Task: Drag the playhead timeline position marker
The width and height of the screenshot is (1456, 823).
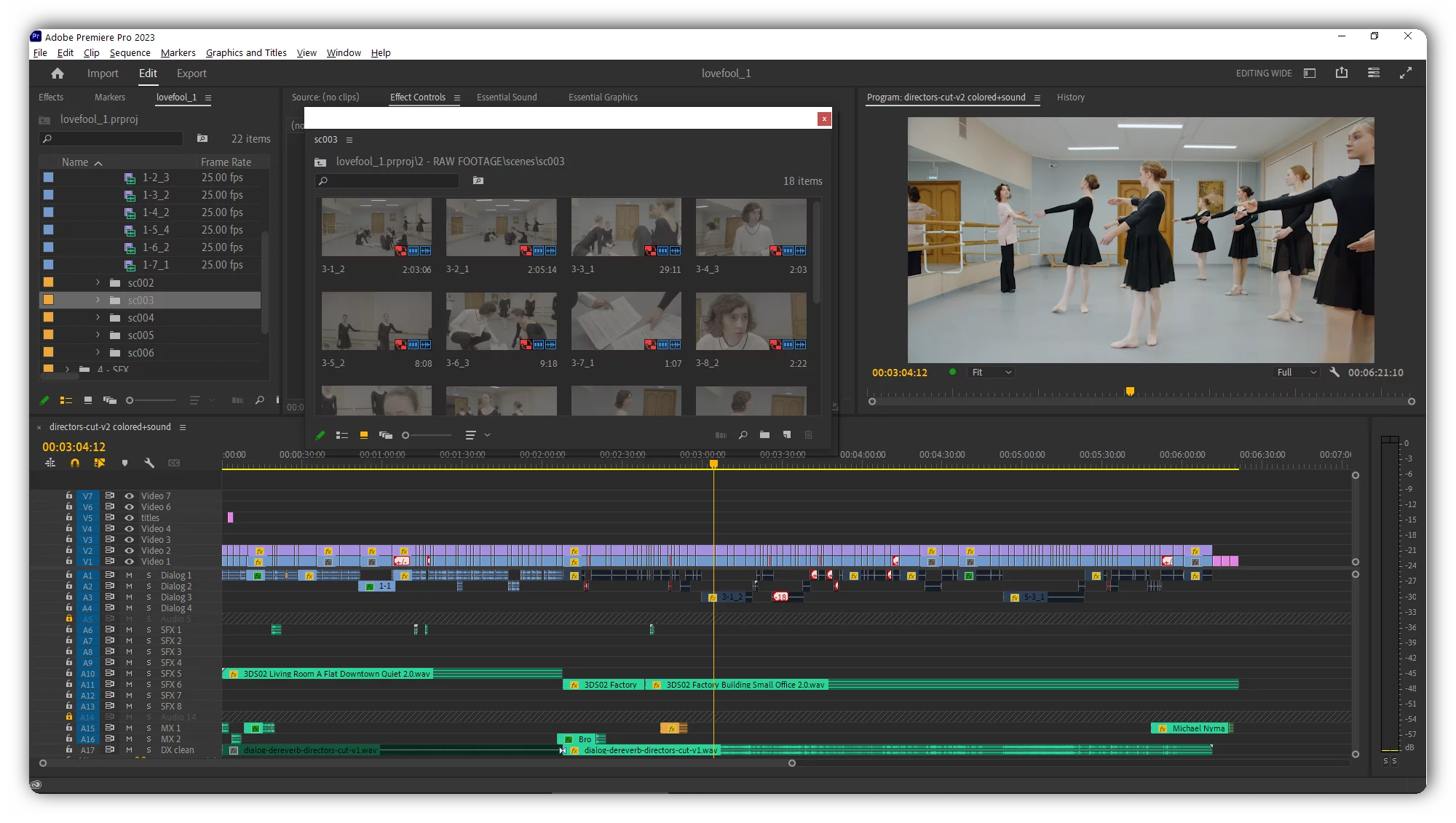Action: 713,462
